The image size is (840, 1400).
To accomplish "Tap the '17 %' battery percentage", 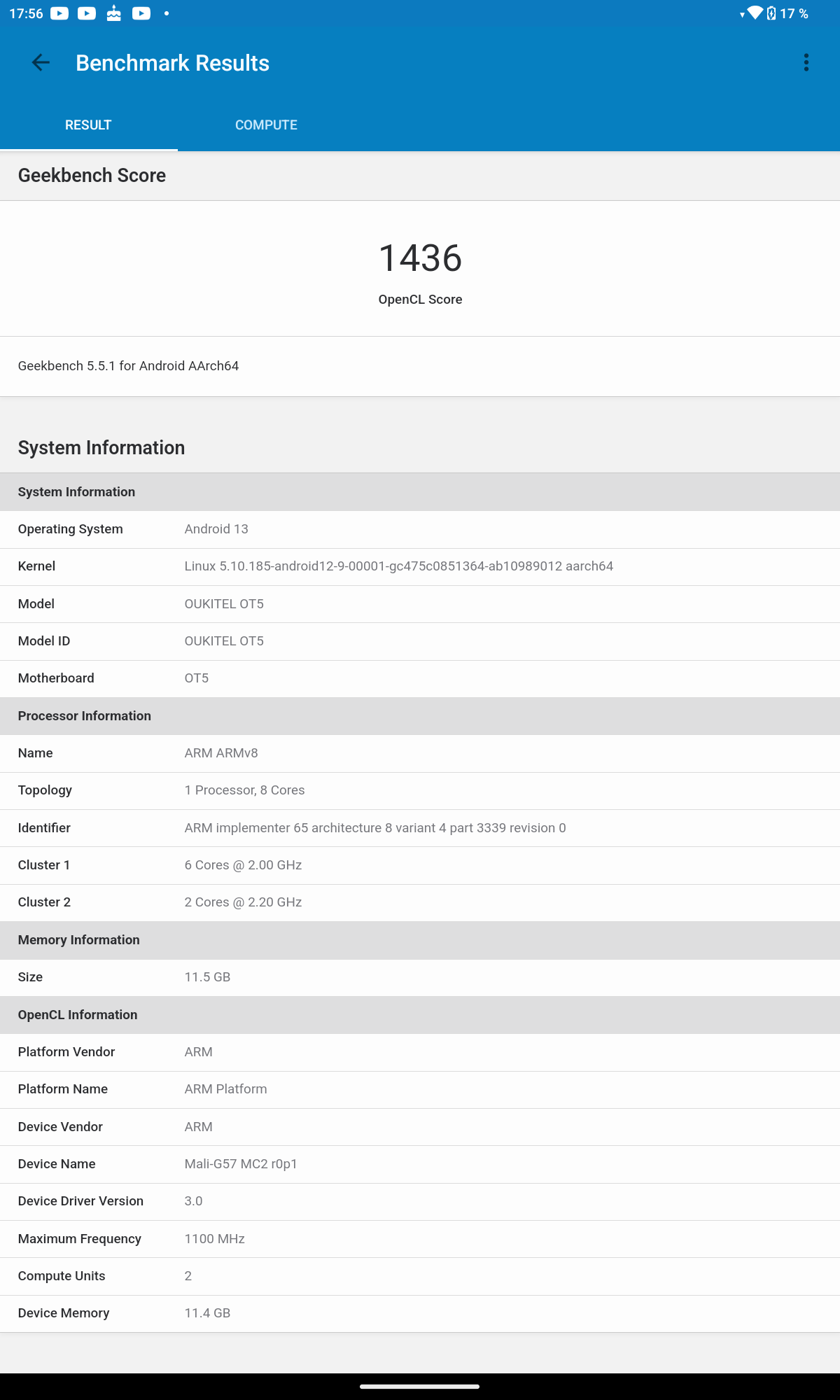I will [794, 13].
